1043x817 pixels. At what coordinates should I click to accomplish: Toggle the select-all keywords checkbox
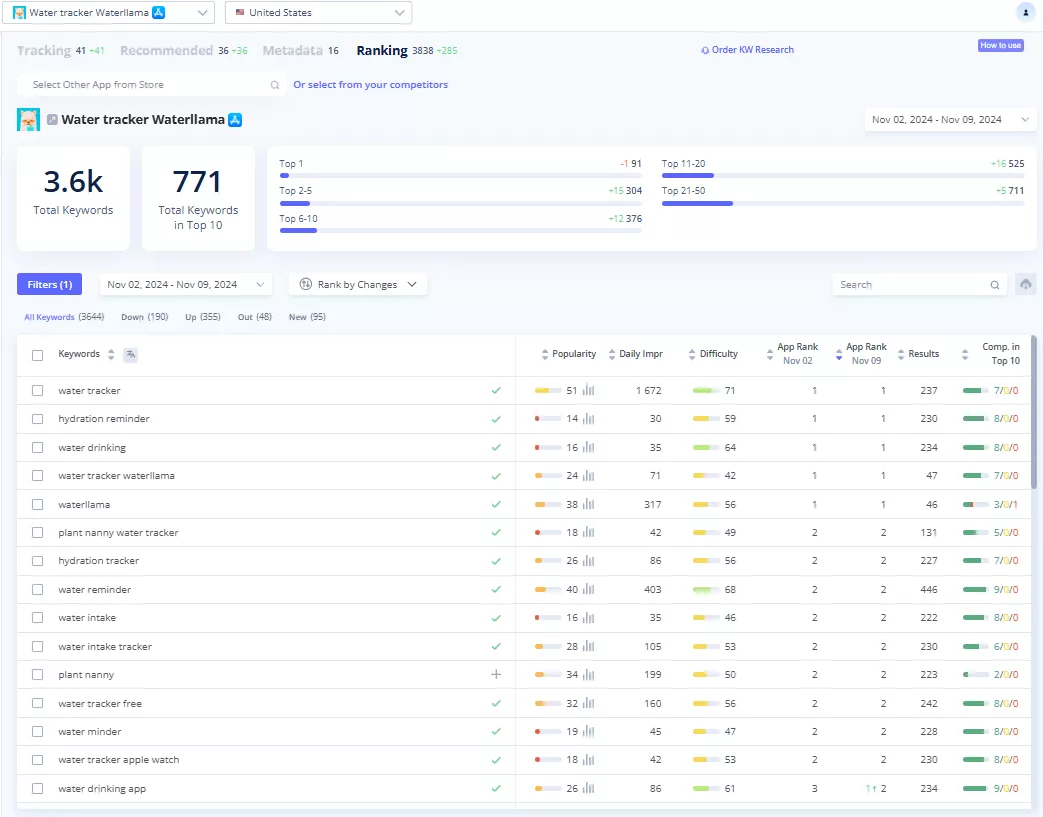point(37,355)
